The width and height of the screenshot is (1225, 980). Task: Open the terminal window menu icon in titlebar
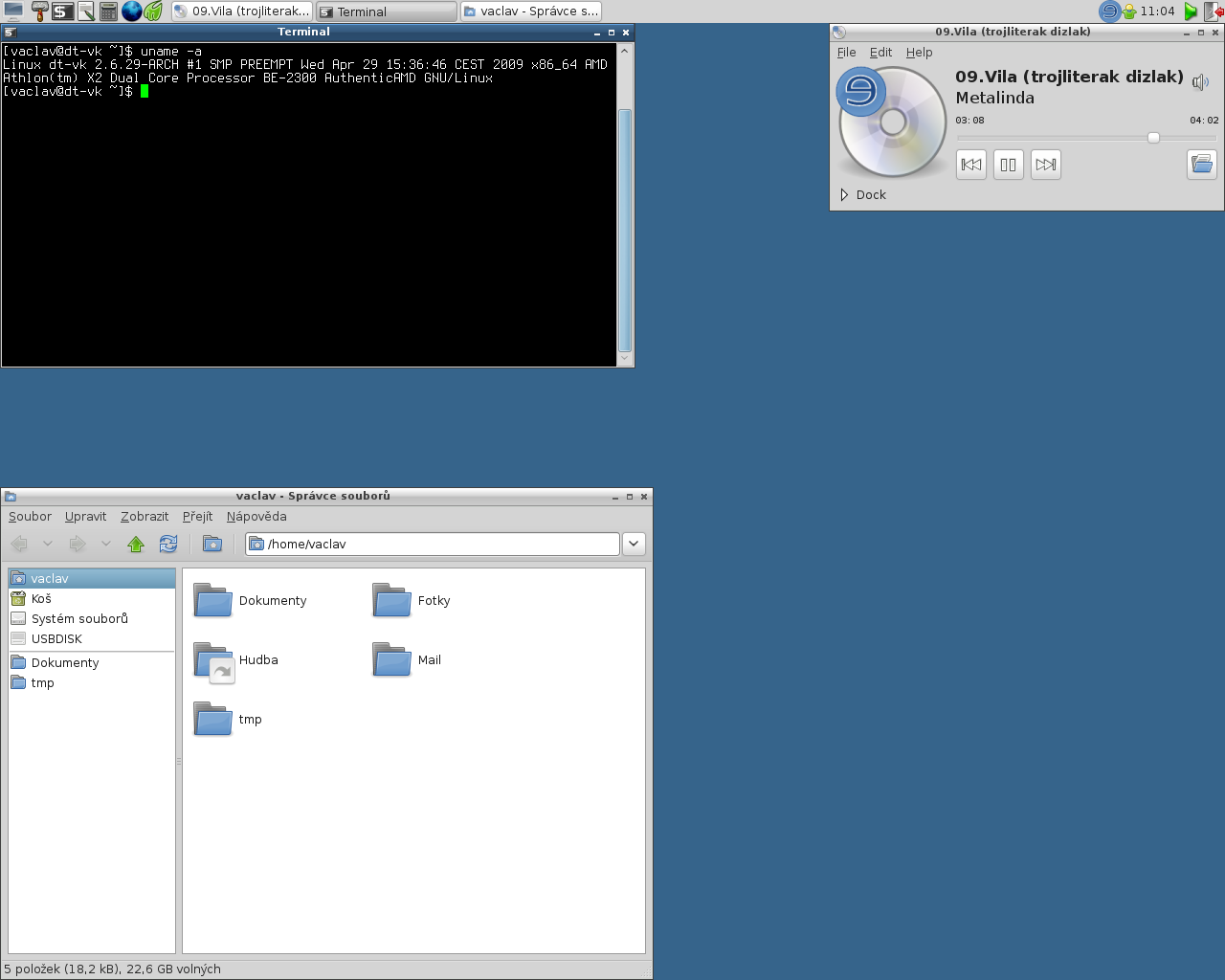[10, 32]
